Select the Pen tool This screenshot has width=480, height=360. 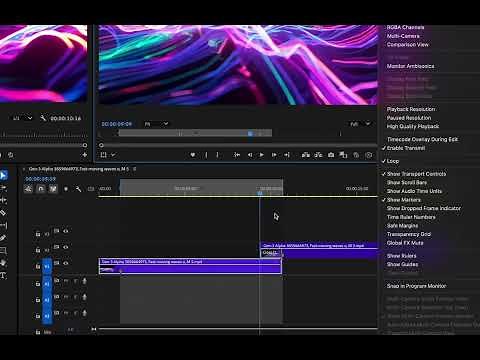tap(3, 238)
